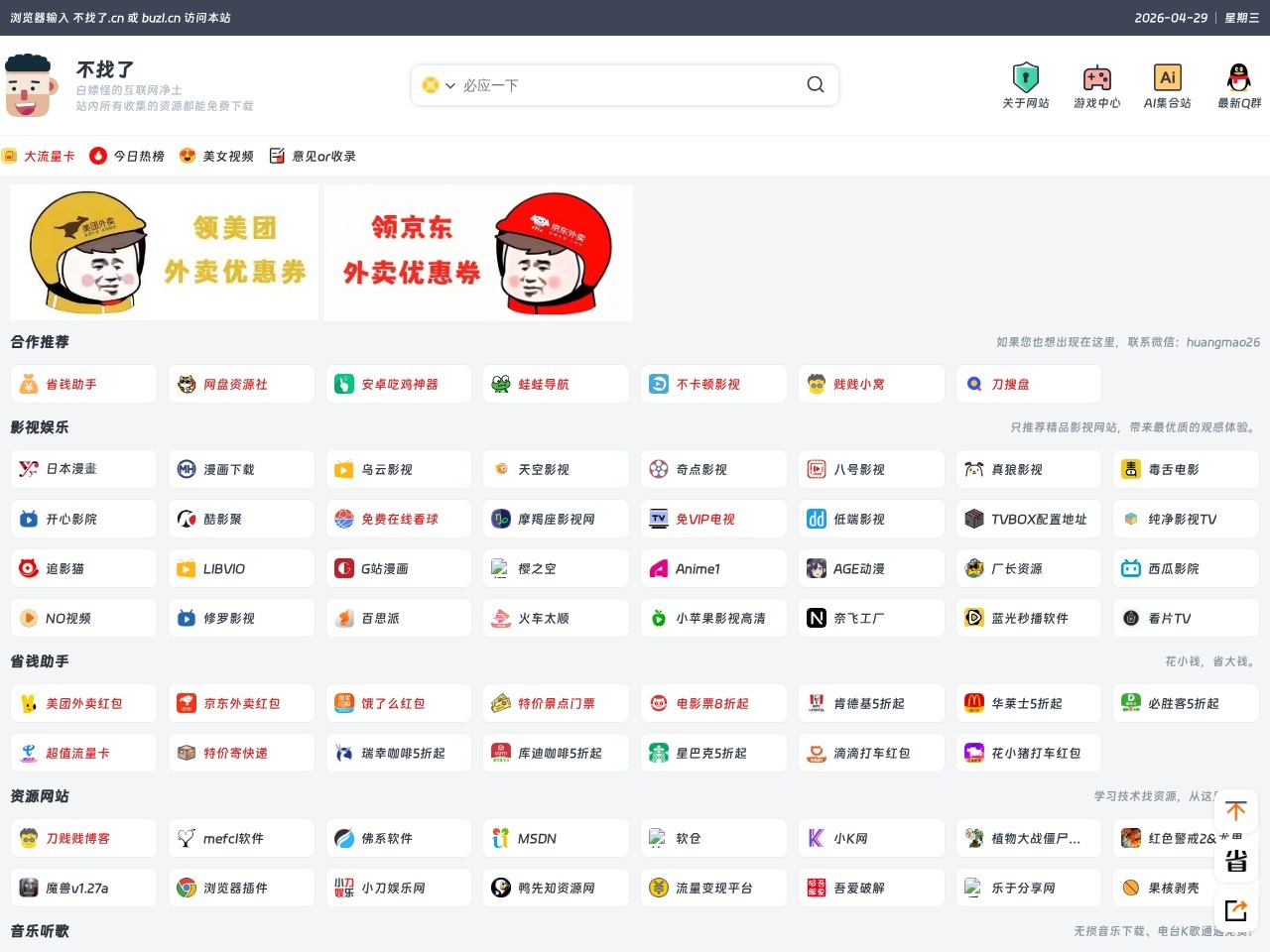Click the 资源网站 section heading
This screenshot has height=952, width=1270.
40,796
